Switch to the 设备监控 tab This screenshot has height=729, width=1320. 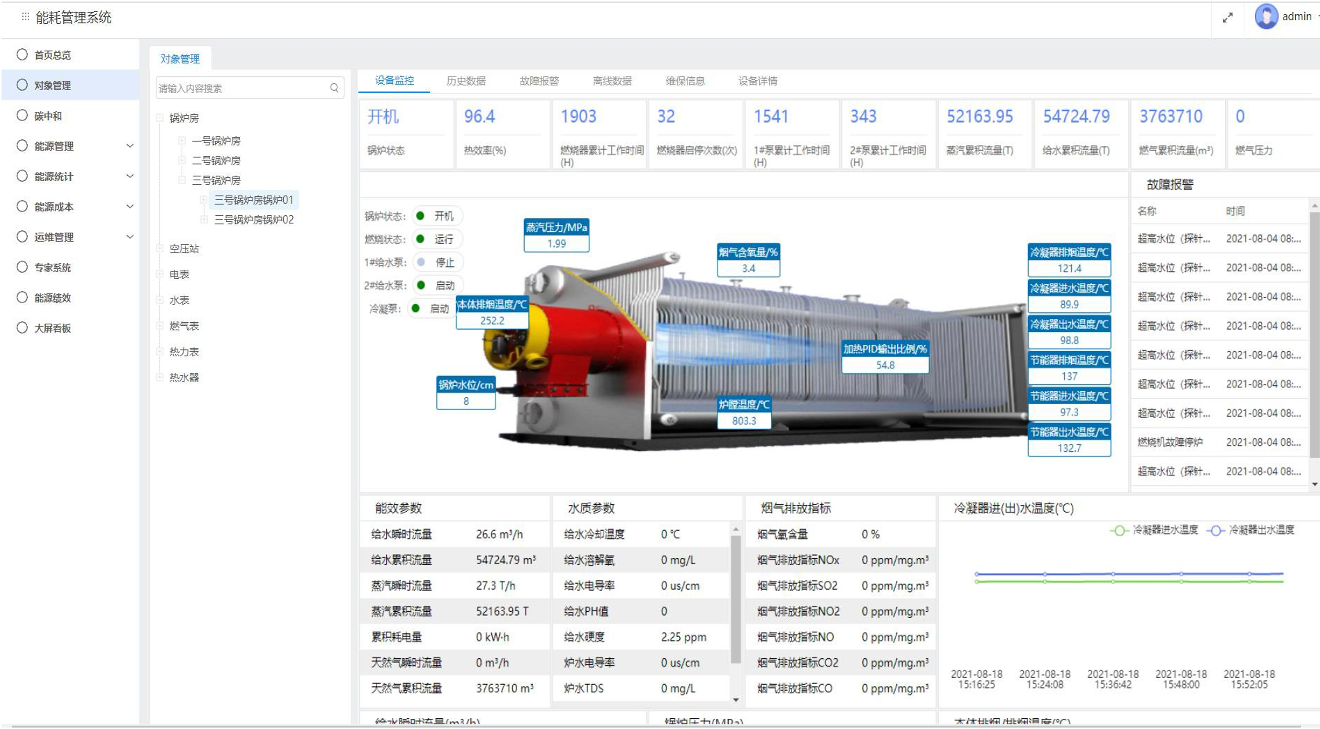coord(394,81)
